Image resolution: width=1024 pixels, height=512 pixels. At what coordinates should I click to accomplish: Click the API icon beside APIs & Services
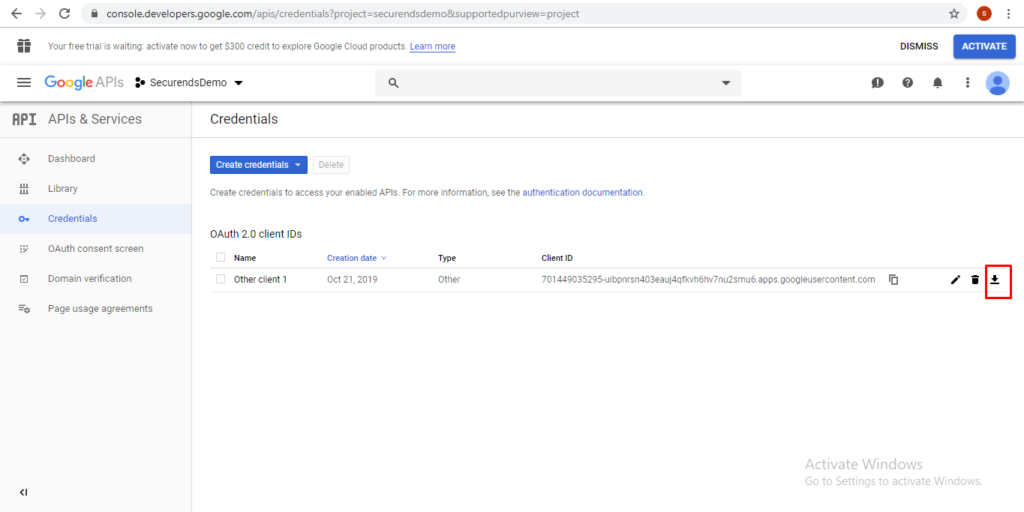25,120
